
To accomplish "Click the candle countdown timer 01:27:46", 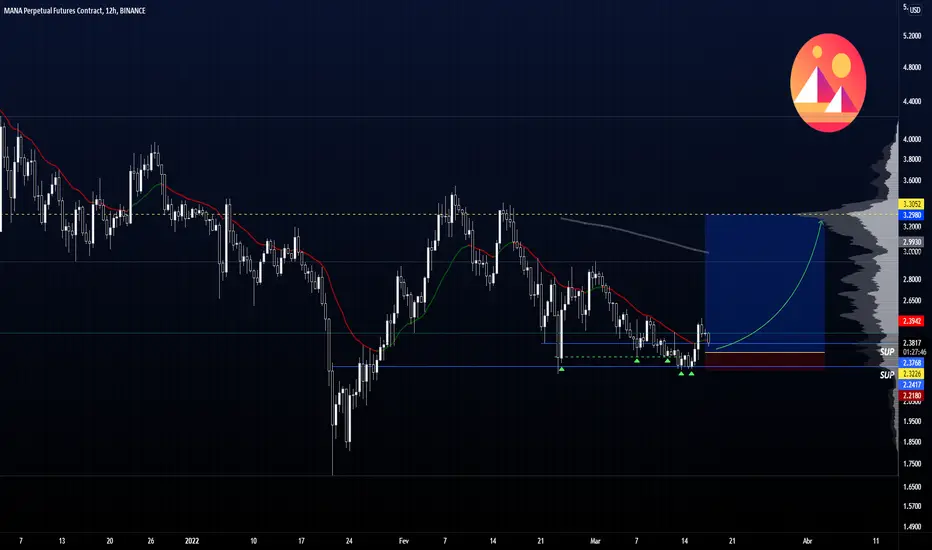I will [x=914, y=352].
